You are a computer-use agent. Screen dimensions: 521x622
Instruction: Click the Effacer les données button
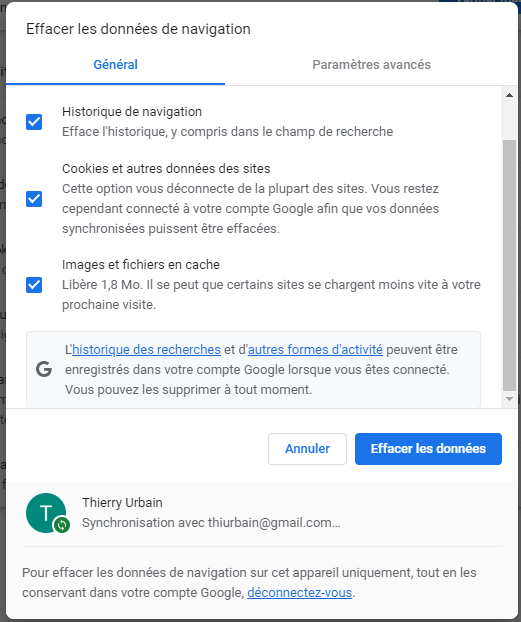pos(428,449)
